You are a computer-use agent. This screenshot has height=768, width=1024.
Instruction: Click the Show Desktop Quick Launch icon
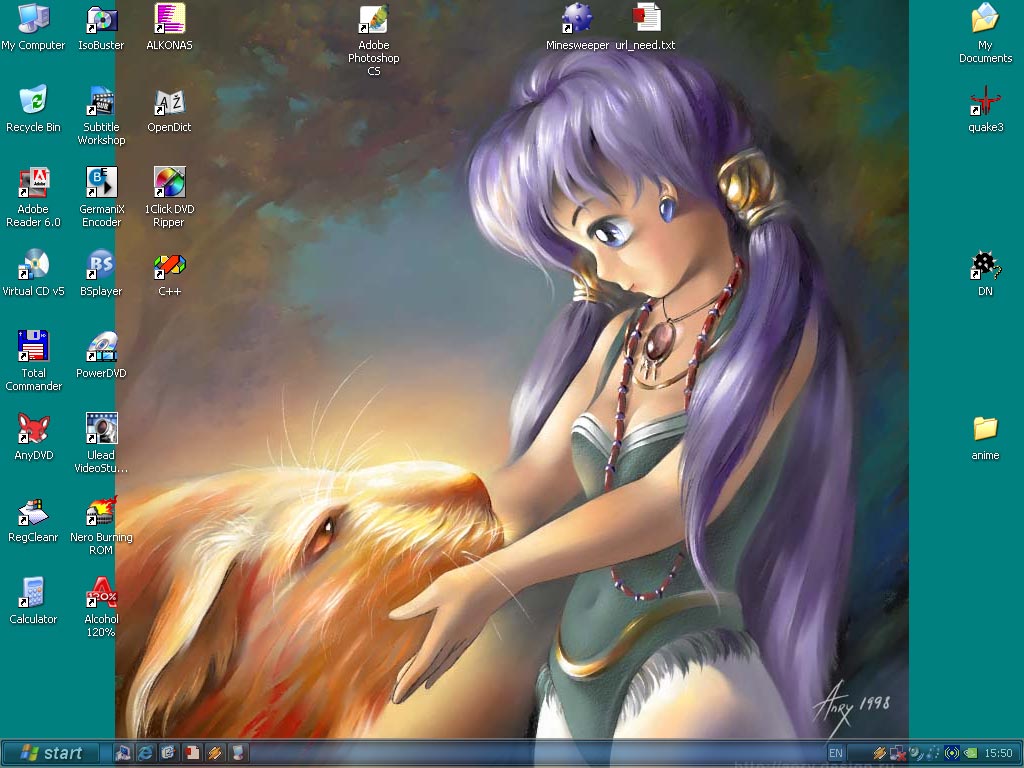(124, 753)
